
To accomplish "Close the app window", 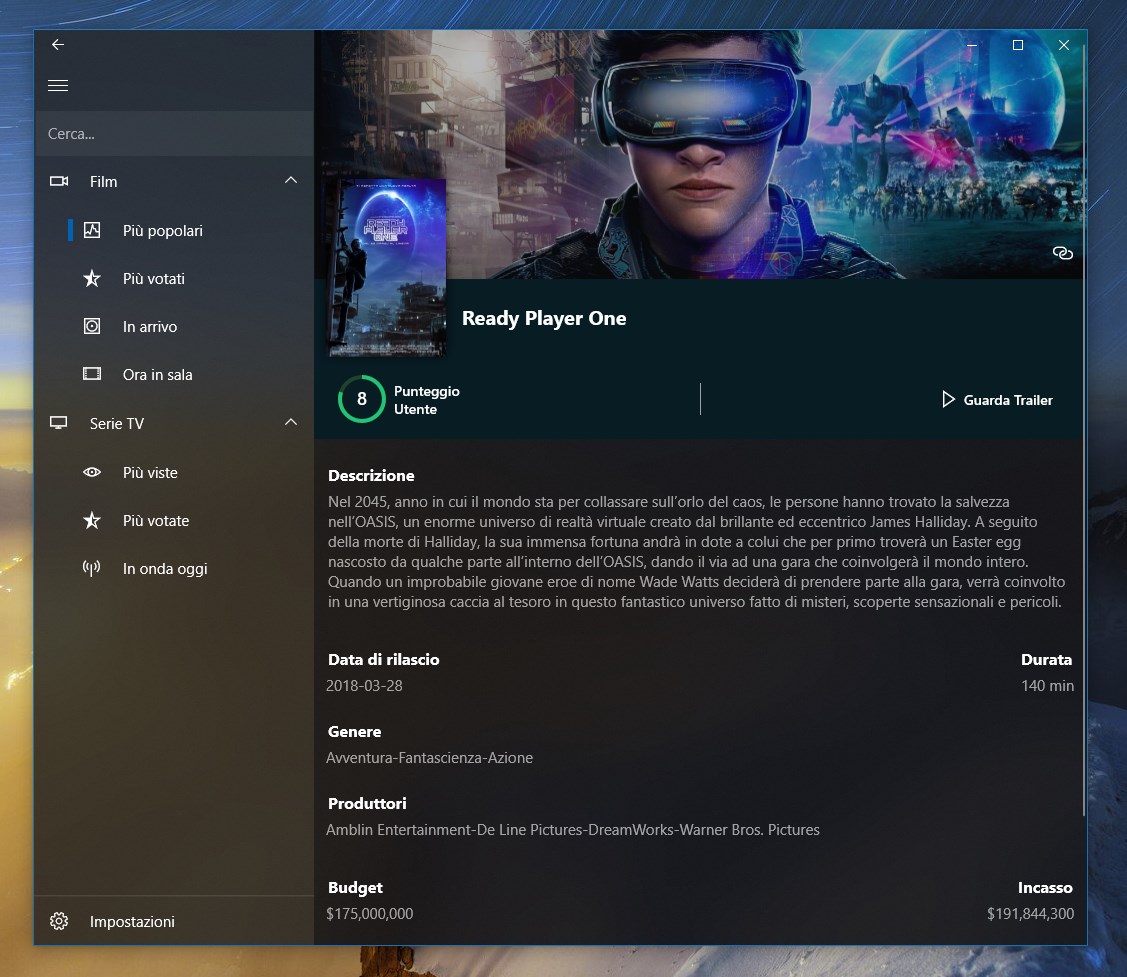I will 1064,45.
